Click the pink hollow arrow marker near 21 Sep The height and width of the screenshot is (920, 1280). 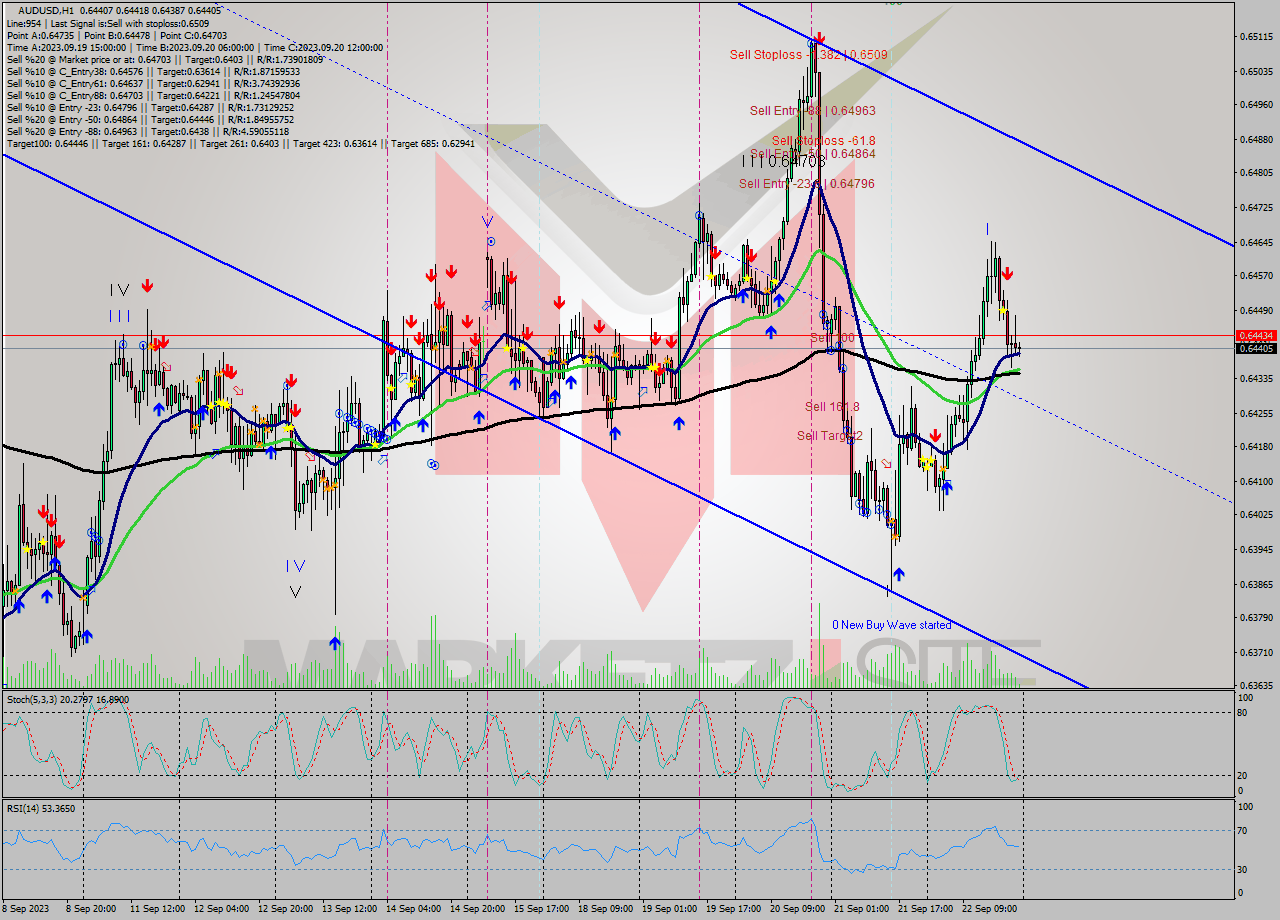click(886, 464)
